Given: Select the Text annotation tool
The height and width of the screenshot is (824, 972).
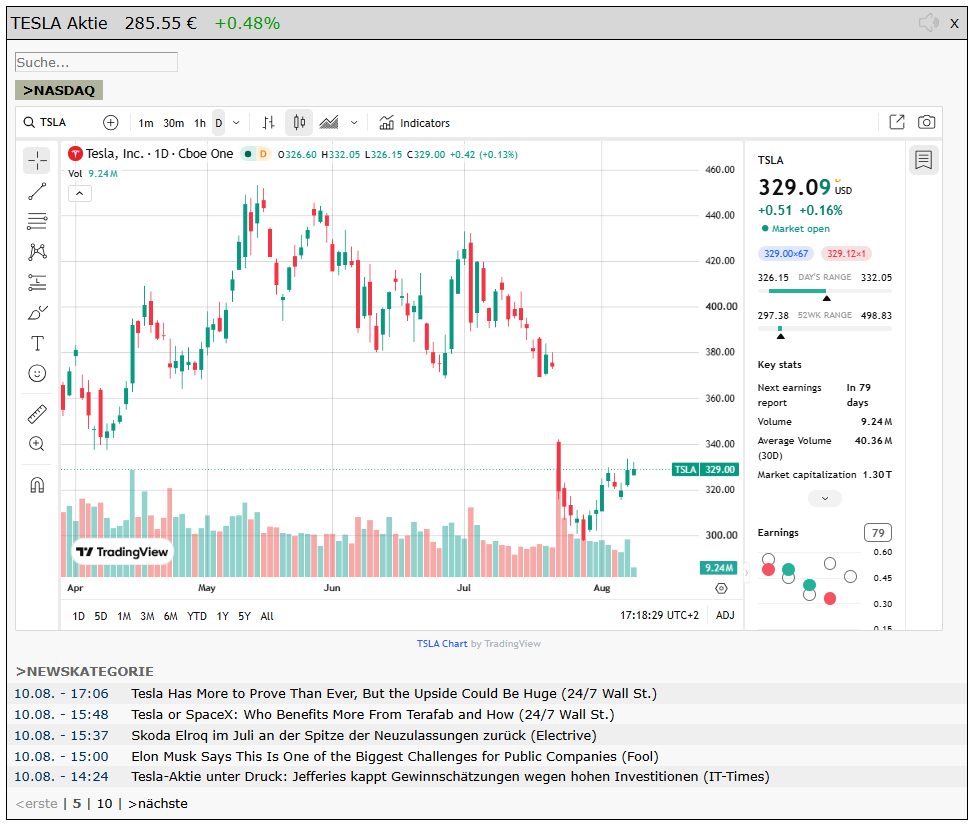Looking at the screenshot, I should pyautogui.click(x=37, y=343).
